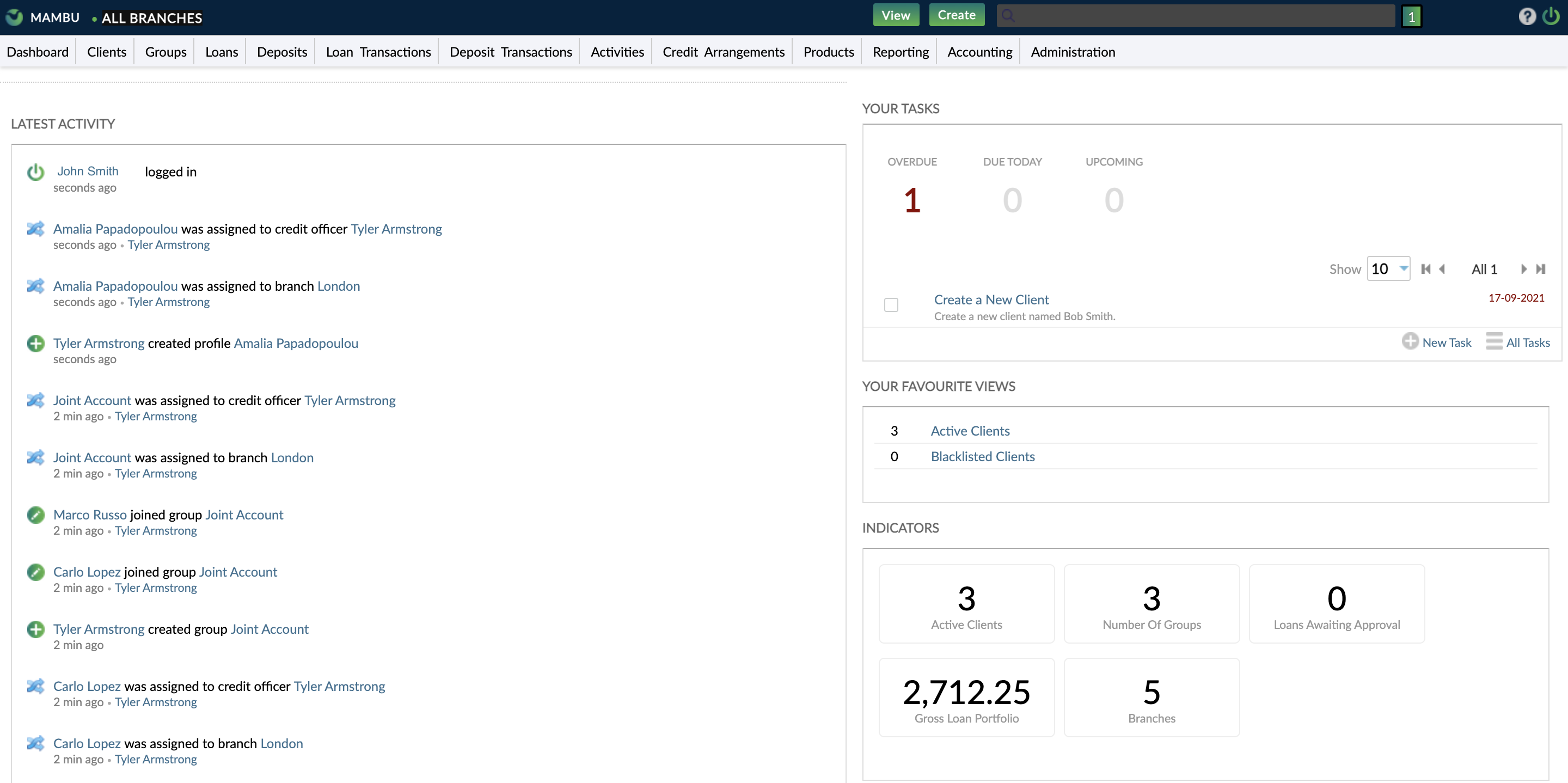The width and height of the screenshot is (1568, 783).
Task: Click the assignment icon beside Amalia Papadopoulou credit officer entry
Action: (x=35, y=229)
